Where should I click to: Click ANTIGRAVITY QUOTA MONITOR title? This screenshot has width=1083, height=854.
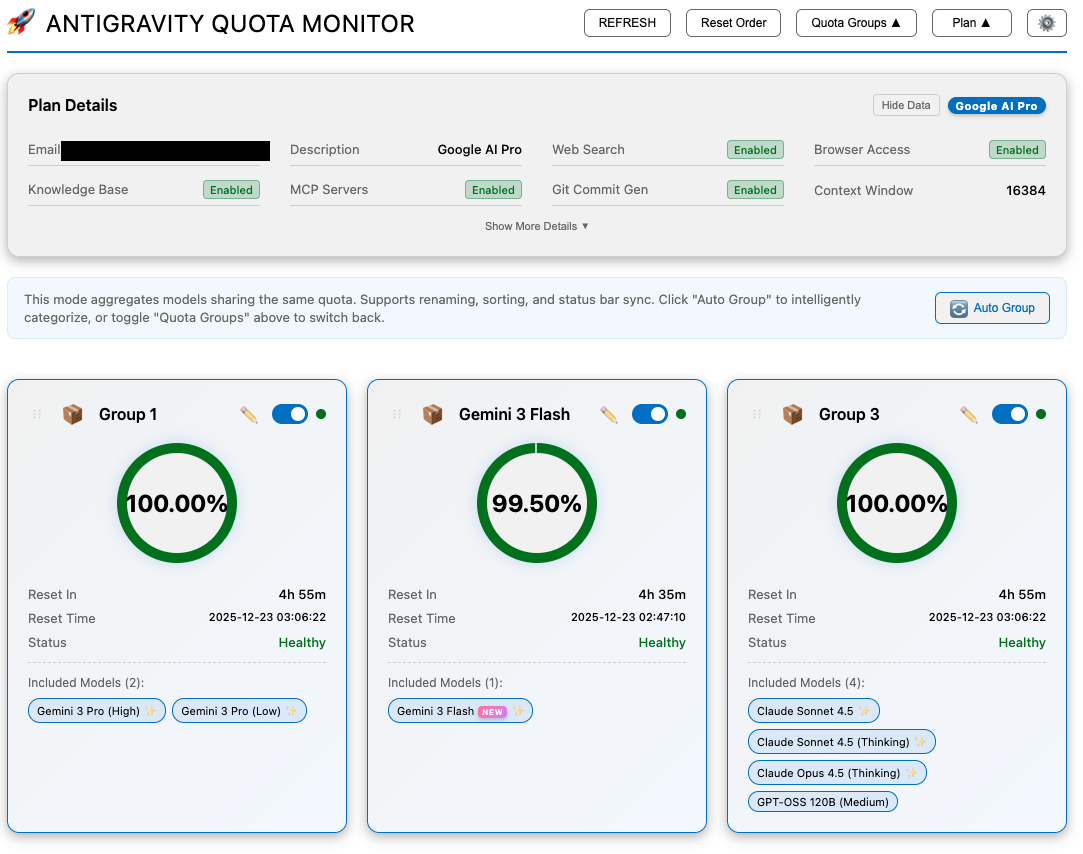point(230,23)
